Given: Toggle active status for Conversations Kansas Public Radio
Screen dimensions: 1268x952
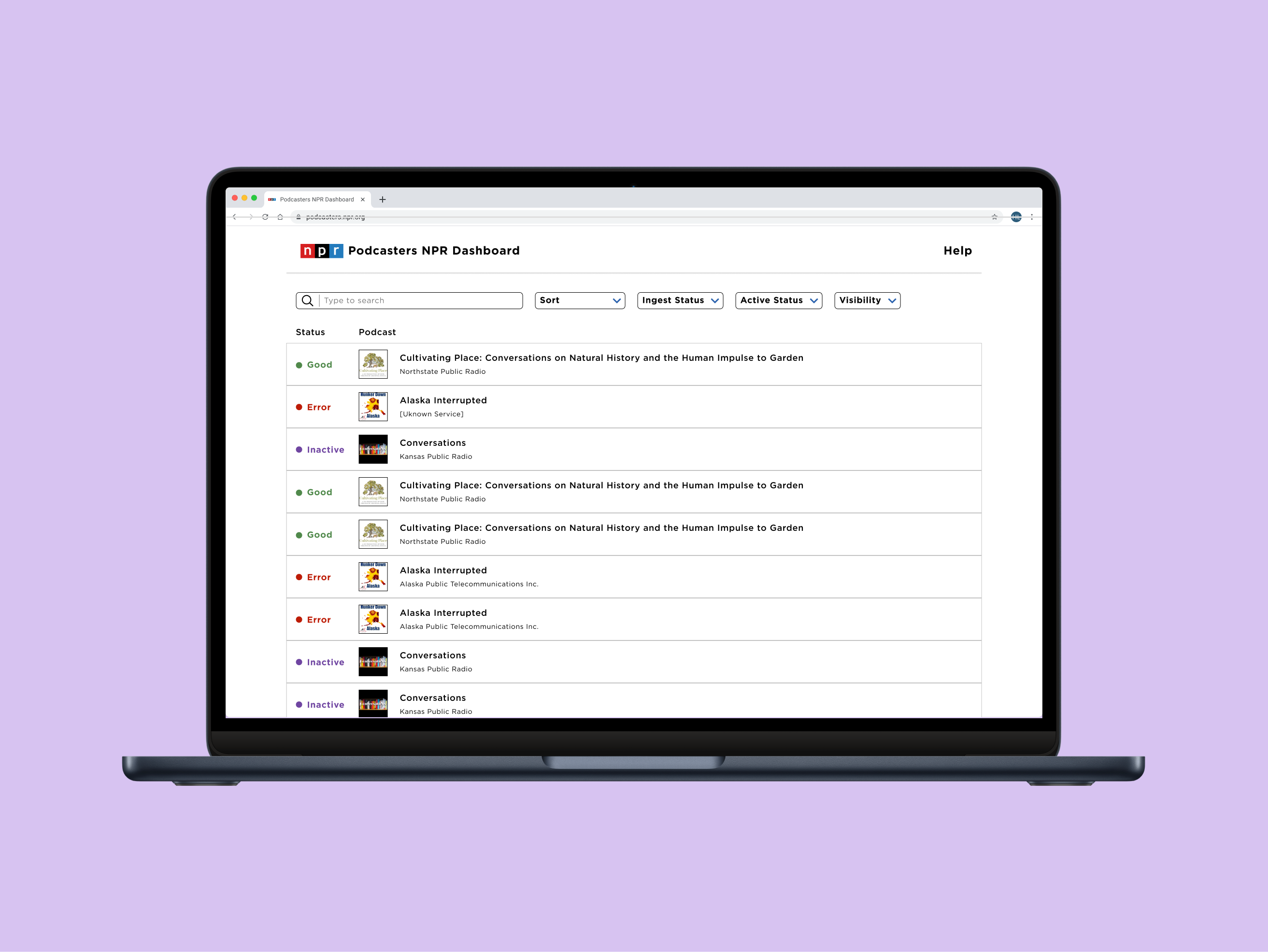Looking at the screenshot, I should 321,449.
